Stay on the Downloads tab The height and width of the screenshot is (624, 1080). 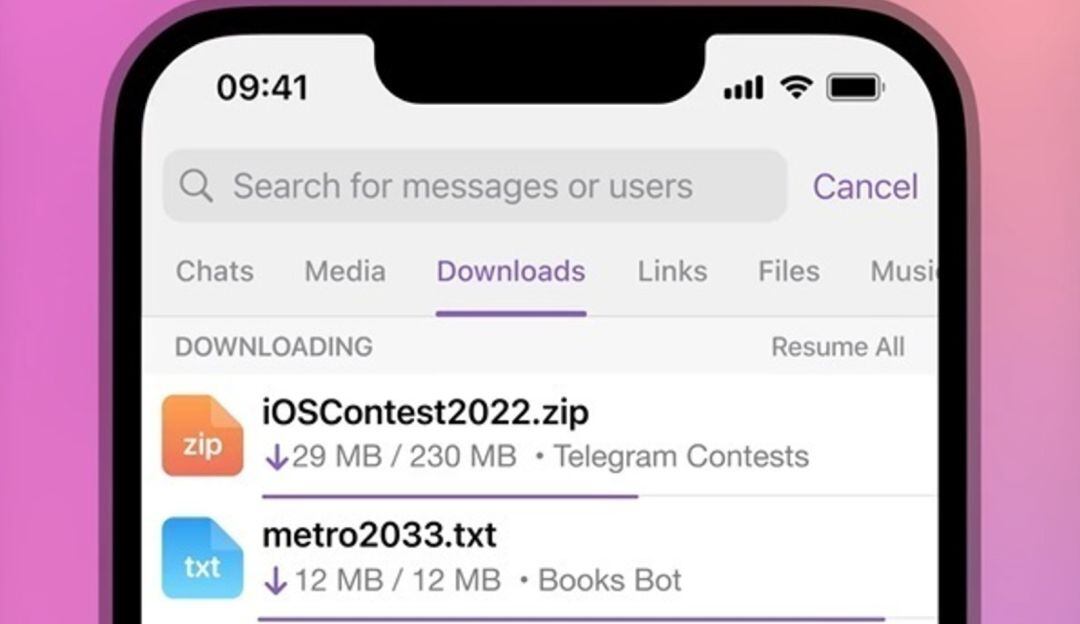pos(510,271)
